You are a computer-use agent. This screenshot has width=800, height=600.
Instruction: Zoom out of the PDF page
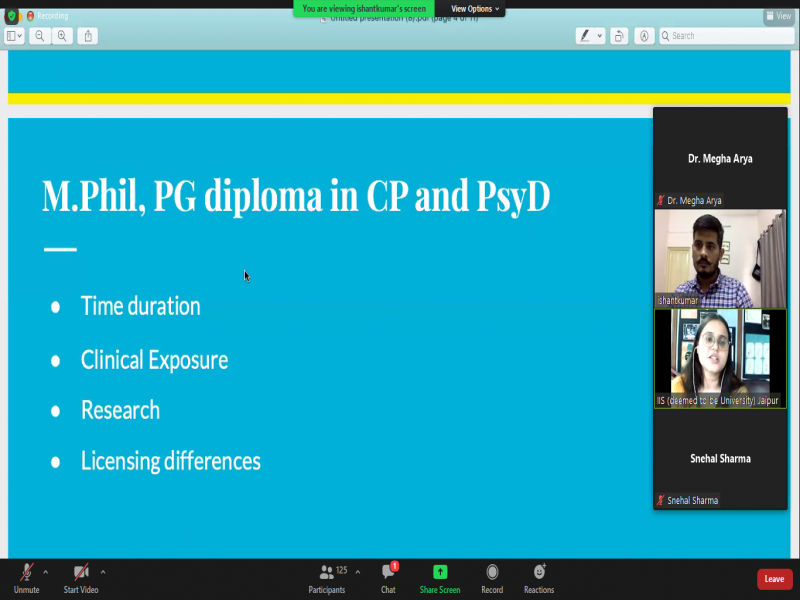(40, 36)
